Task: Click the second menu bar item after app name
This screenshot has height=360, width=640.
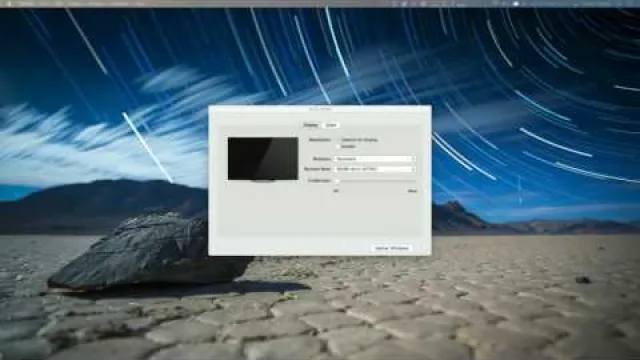Action: tap(59, 3)
